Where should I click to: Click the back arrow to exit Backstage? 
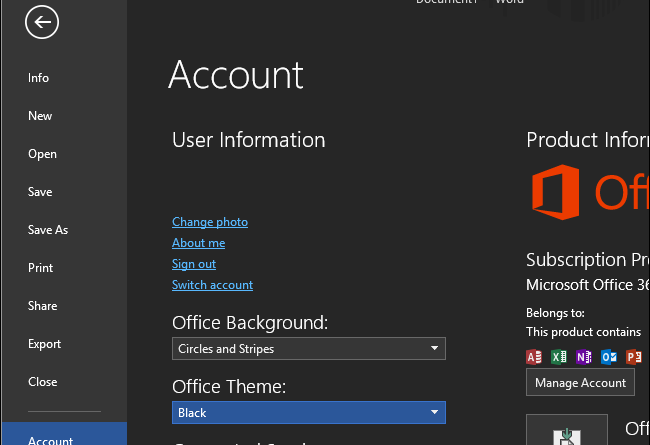(42, 22)
